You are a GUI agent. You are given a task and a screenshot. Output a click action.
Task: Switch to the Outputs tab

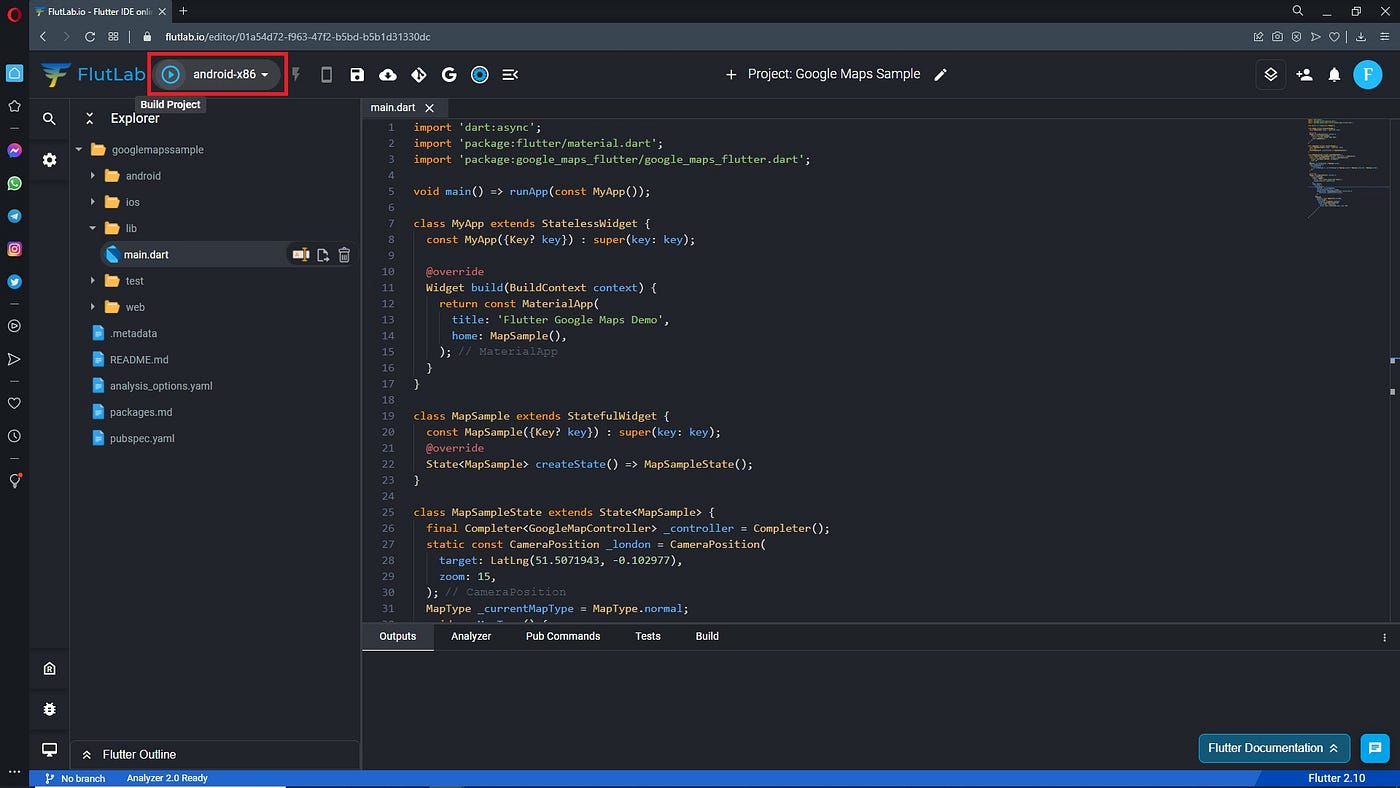pos(397,636)
